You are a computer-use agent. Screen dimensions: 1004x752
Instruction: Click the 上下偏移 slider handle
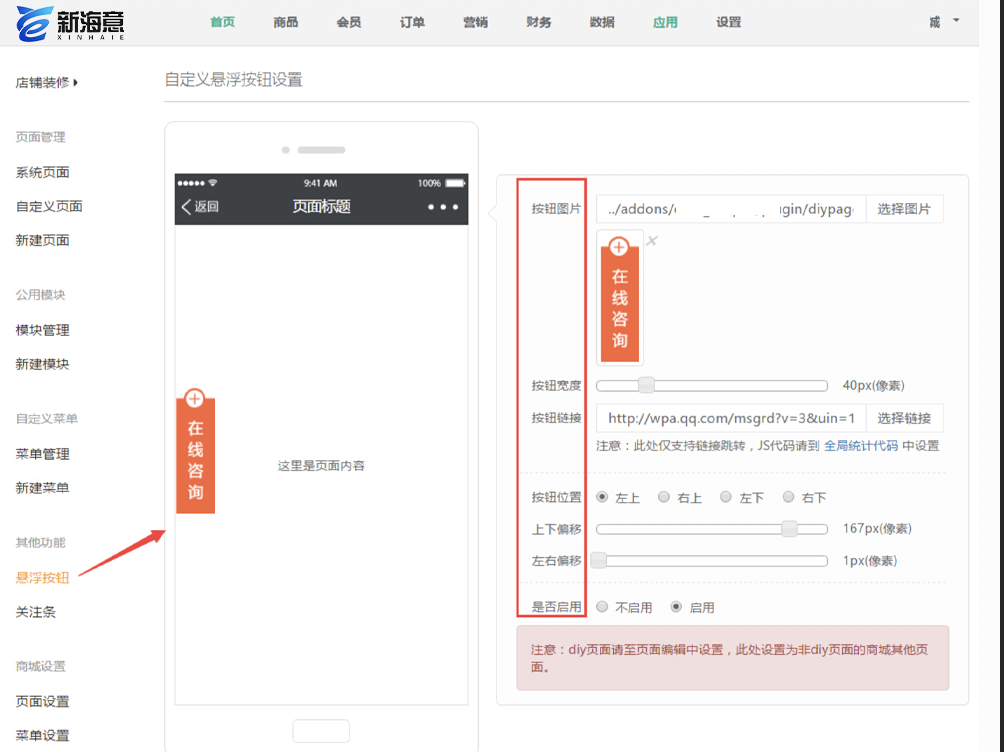point(789,528)
